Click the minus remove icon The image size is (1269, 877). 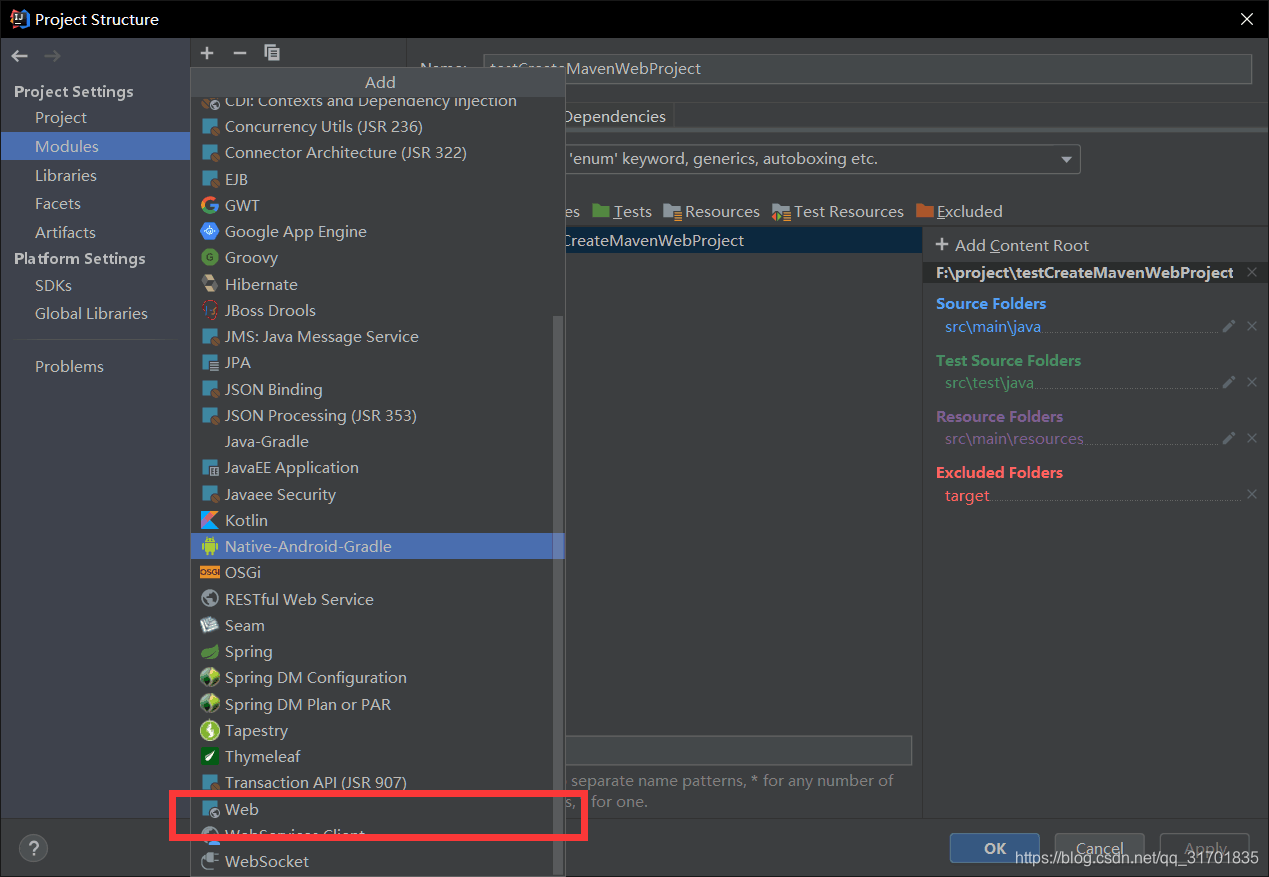[239, 53]
